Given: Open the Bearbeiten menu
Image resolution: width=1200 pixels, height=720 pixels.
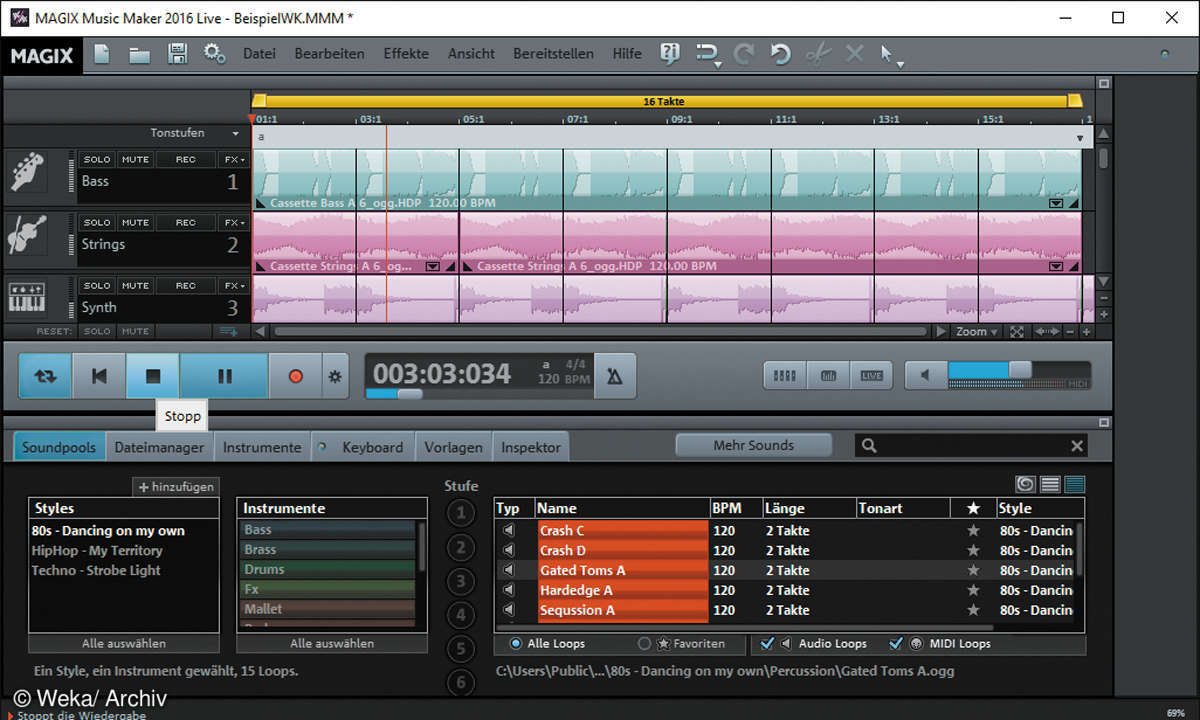Looking at the screenshot, I should [329, 54].
